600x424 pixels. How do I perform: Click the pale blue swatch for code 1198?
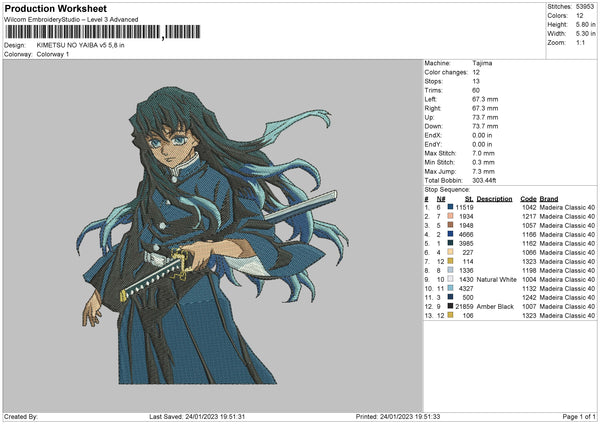click(x=450, y=270)
